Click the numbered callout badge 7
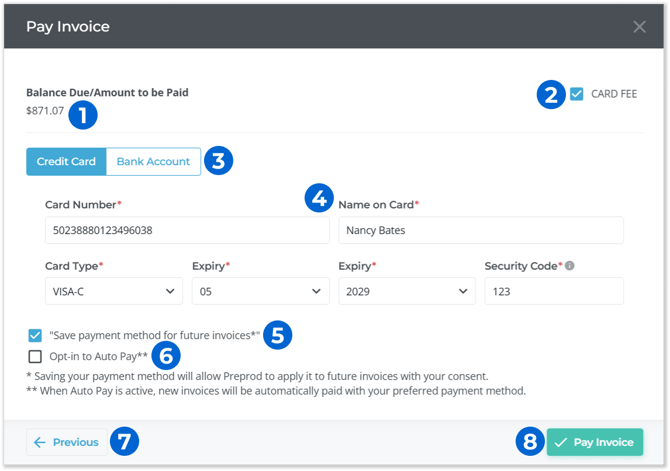The height and width of the screenshot is (471, 670). pyautogui.click(x=123, y=442)
